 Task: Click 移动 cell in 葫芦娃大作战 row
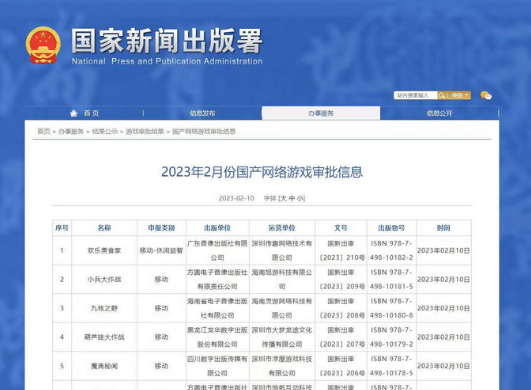(x=161, y=337)
